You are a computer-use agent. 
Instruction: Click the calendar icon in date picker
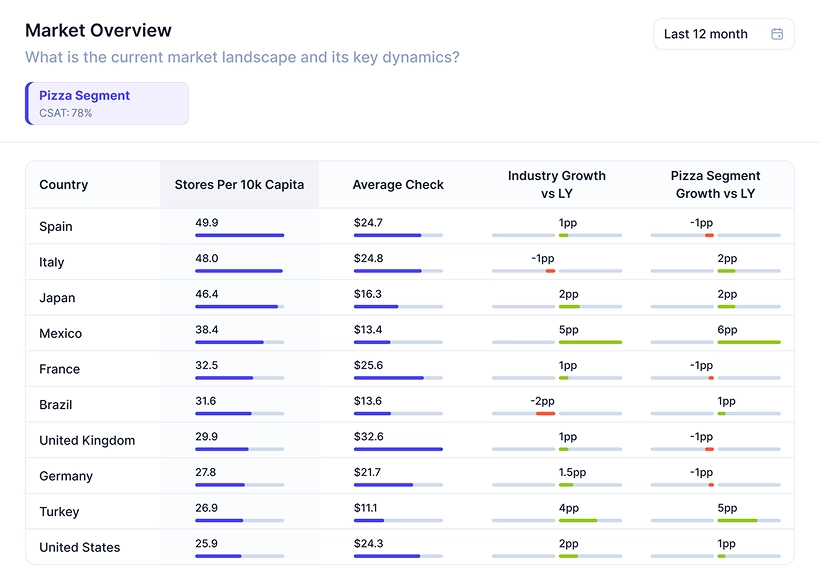(x=777, y=34)
